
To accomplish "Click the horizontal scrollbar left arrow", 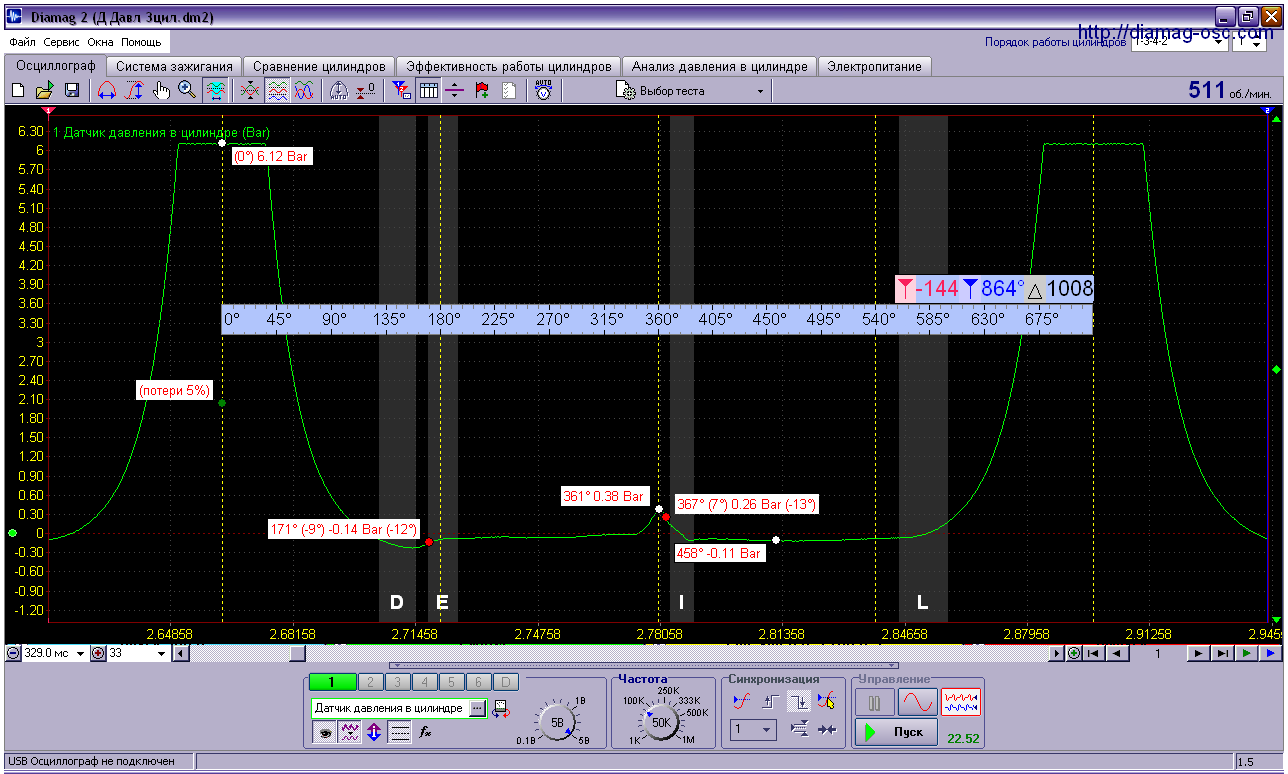I will tap(180, 653).
